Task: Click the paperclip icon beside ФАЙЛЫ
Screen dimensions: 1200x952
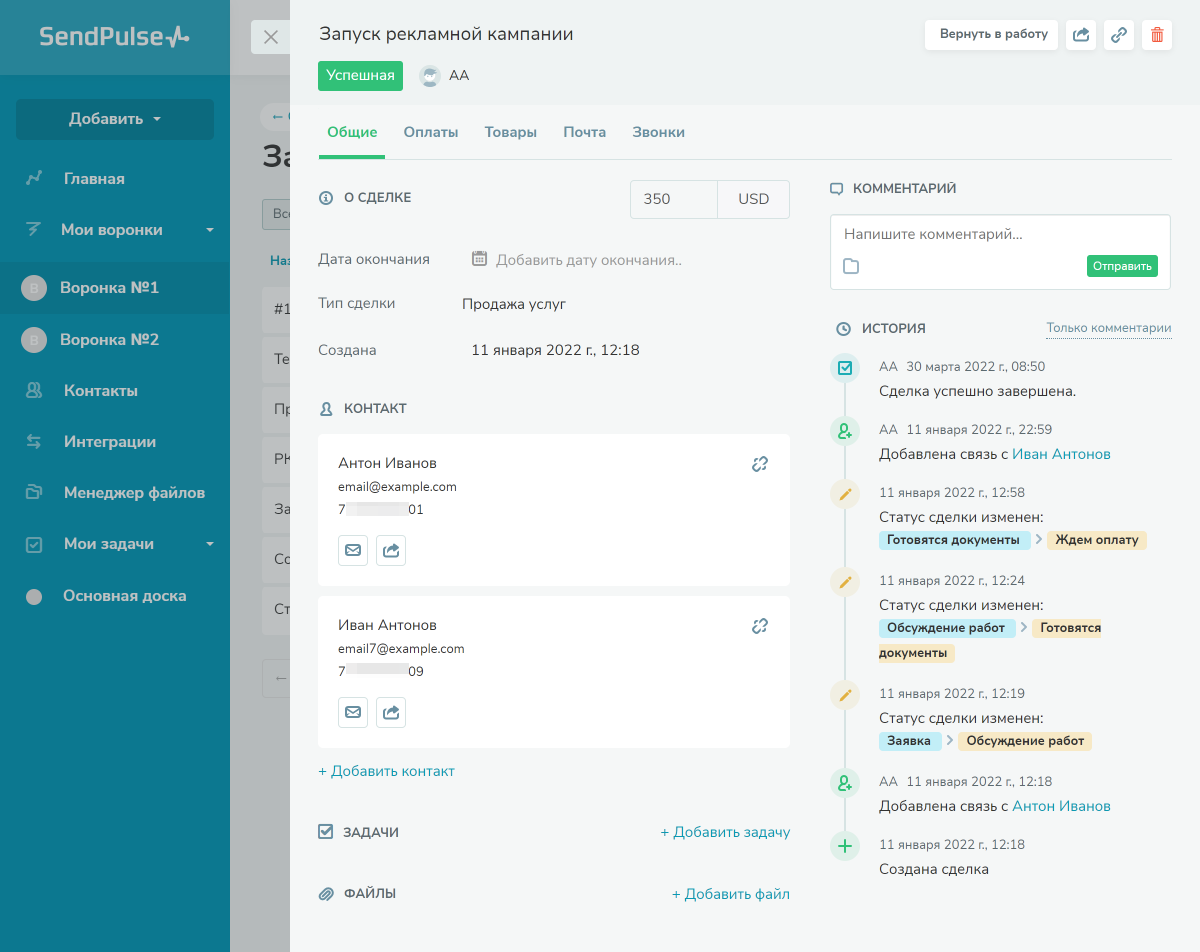Action: (x=325, y=894)
